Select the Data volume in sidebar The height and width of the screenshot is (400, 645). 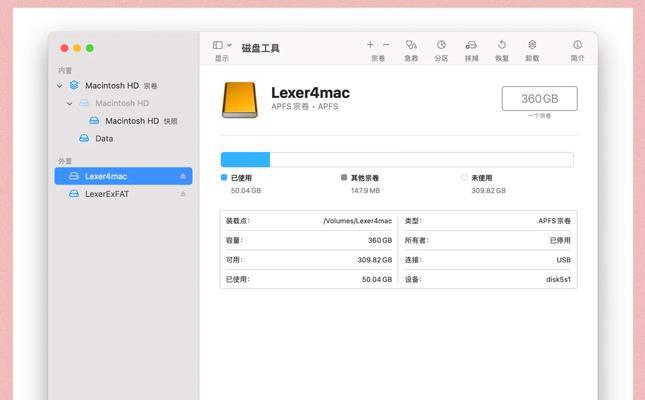[123, 139]
